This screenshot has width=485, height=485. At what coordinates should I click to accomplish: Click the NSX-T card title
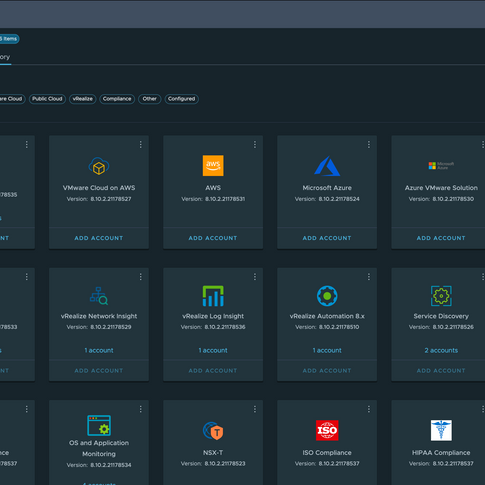tap(213, 453)
